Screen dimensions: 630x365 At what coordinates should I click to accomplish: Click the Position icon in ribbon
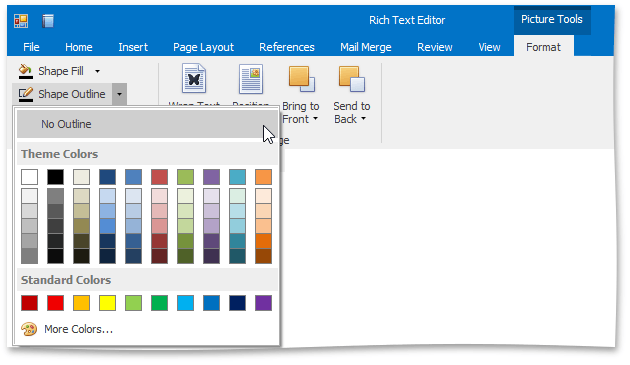251,79
